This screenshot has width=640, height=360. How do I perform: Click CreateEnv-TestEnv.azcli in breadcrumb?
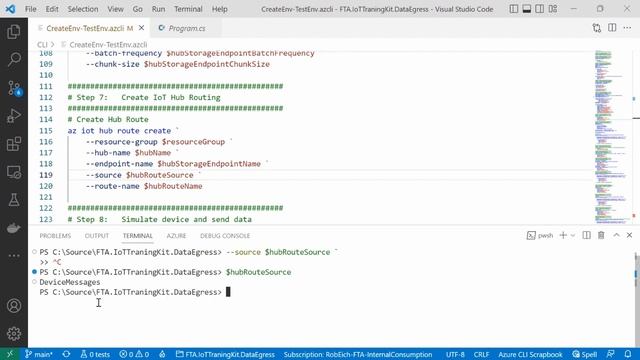pyautogui.click(x=108, y=44)
